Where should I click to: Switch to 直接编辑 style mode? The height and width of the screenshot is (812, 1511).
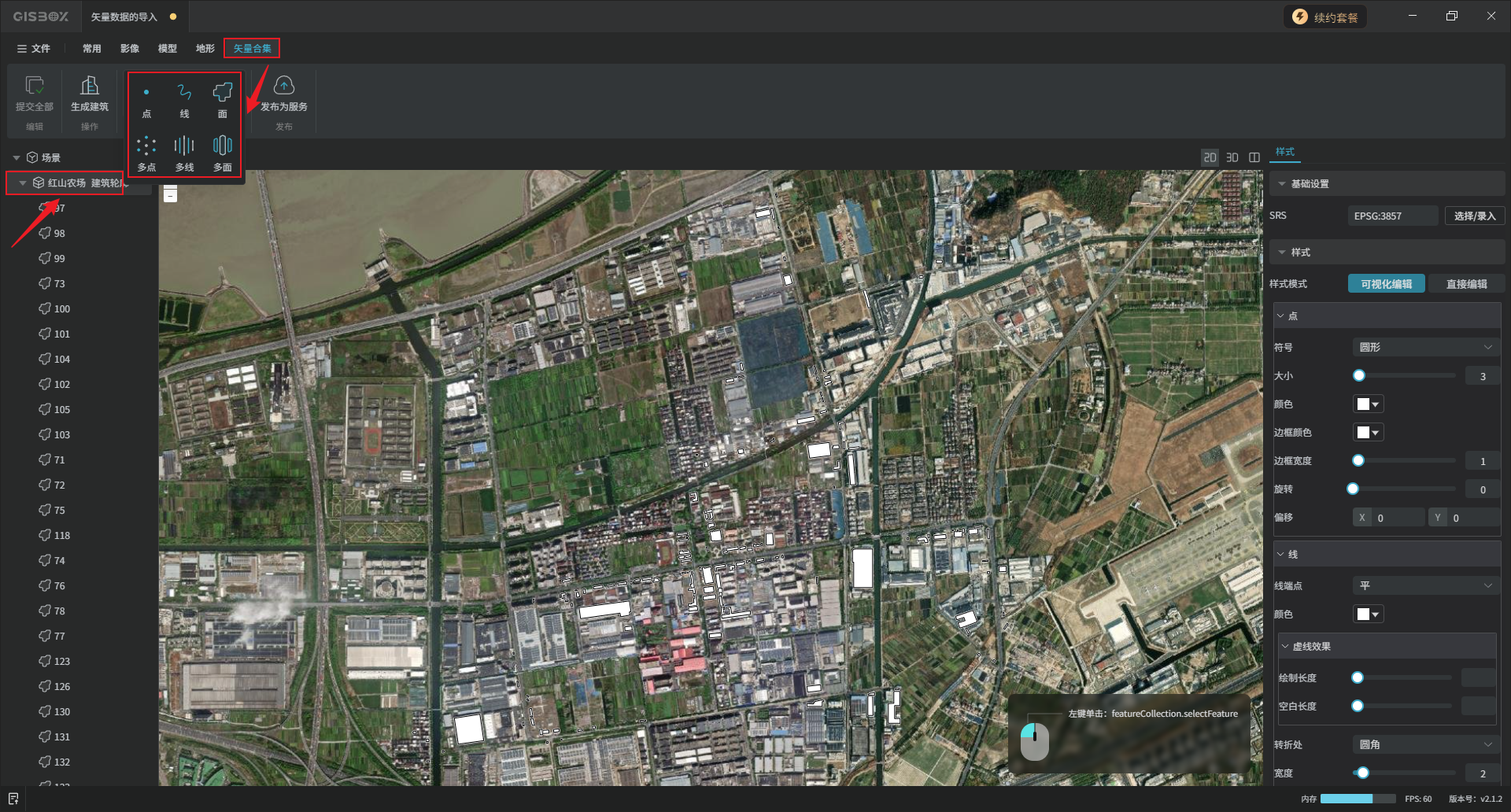point(1466,284)
